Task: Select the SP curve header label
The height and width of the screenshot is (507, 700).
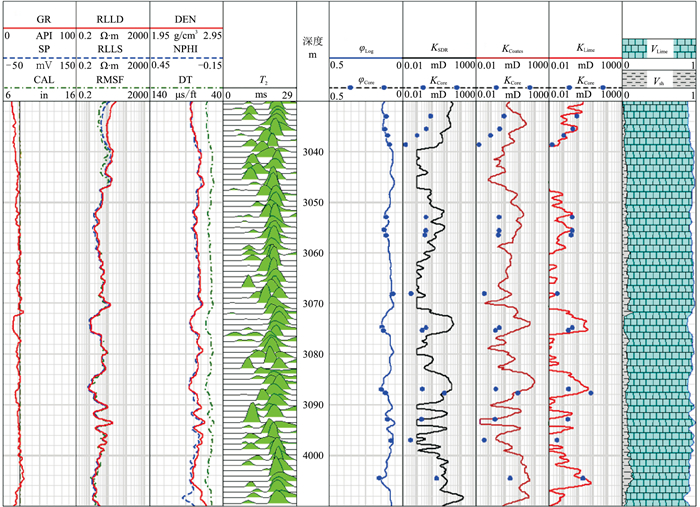Action: (41, 48)
